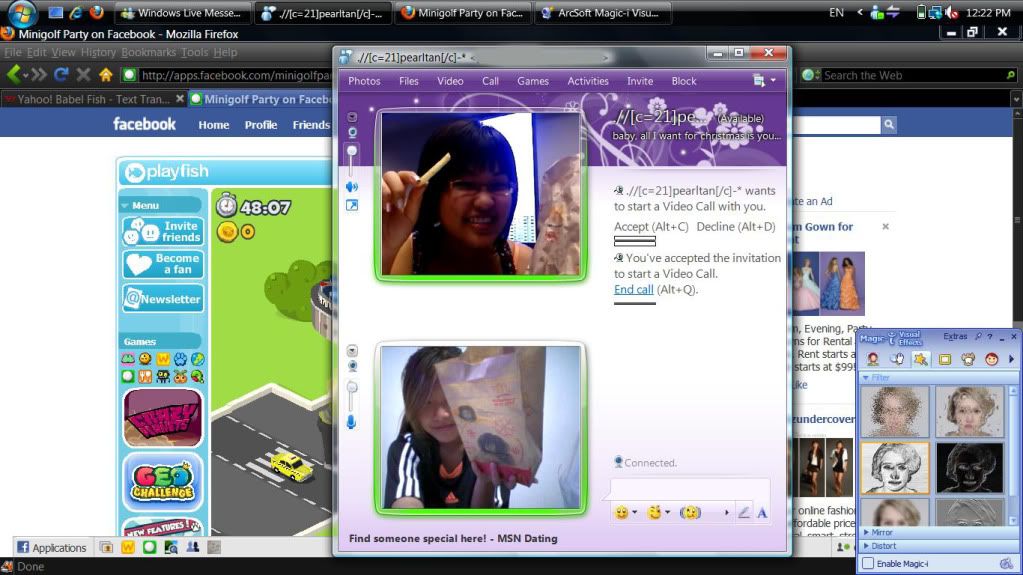
Task: Go to Firefox home page
Action: tap(106, 75)
